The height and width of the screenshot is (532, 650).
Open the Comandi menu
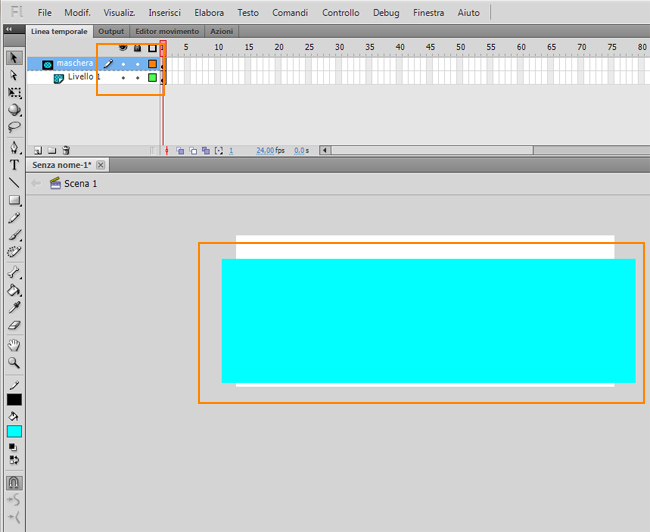pyautogui.click(x=290, y=13)
